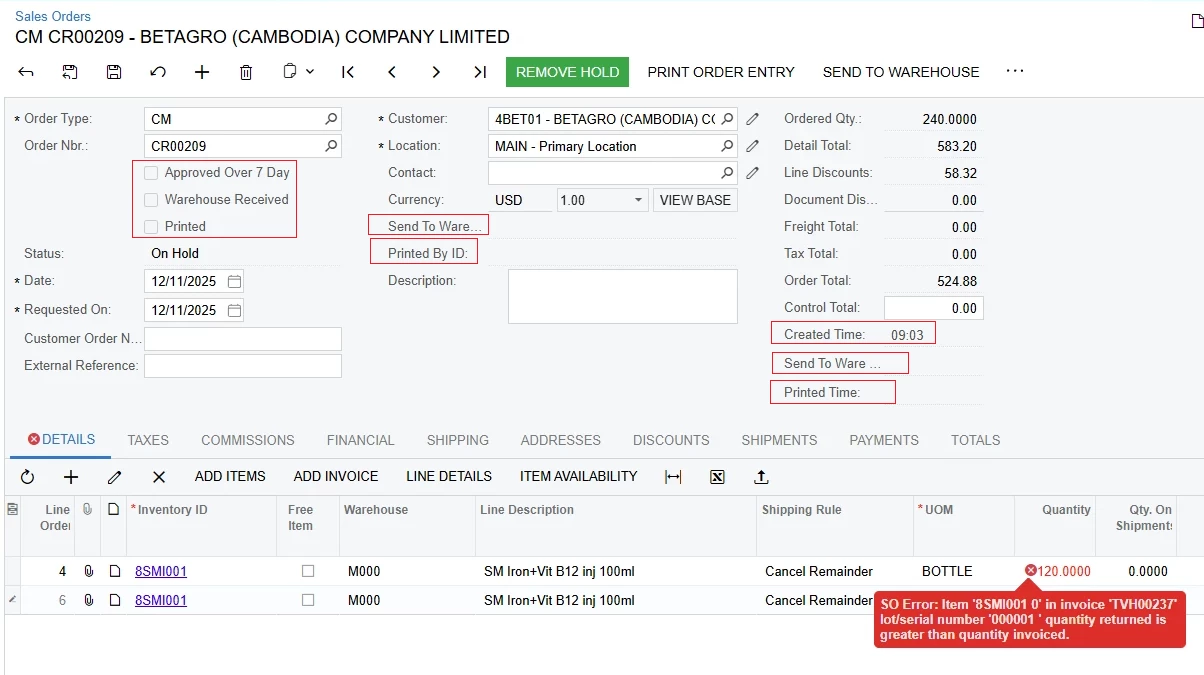Go to next record icon
The width and height of the screenshot is (1204, 675).
(x=436, y=72)
